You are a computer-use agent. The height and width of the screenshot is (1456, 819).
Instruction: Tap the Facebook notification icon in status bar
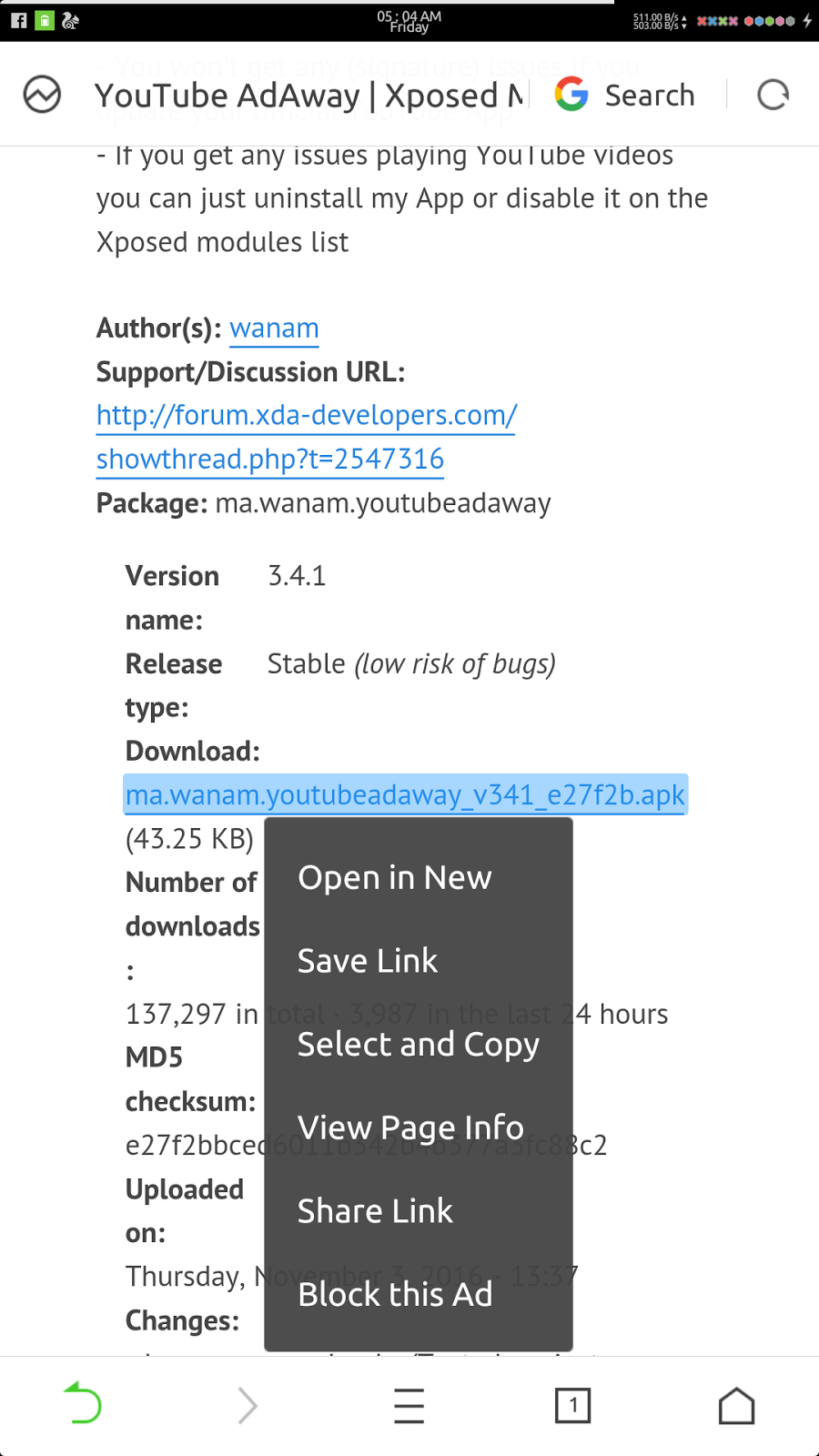(18, 20)
